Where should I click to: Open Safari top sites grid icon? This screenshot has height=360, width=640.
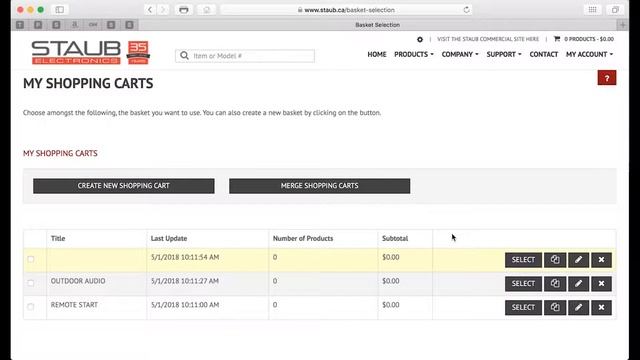click(x=592, y=10)
